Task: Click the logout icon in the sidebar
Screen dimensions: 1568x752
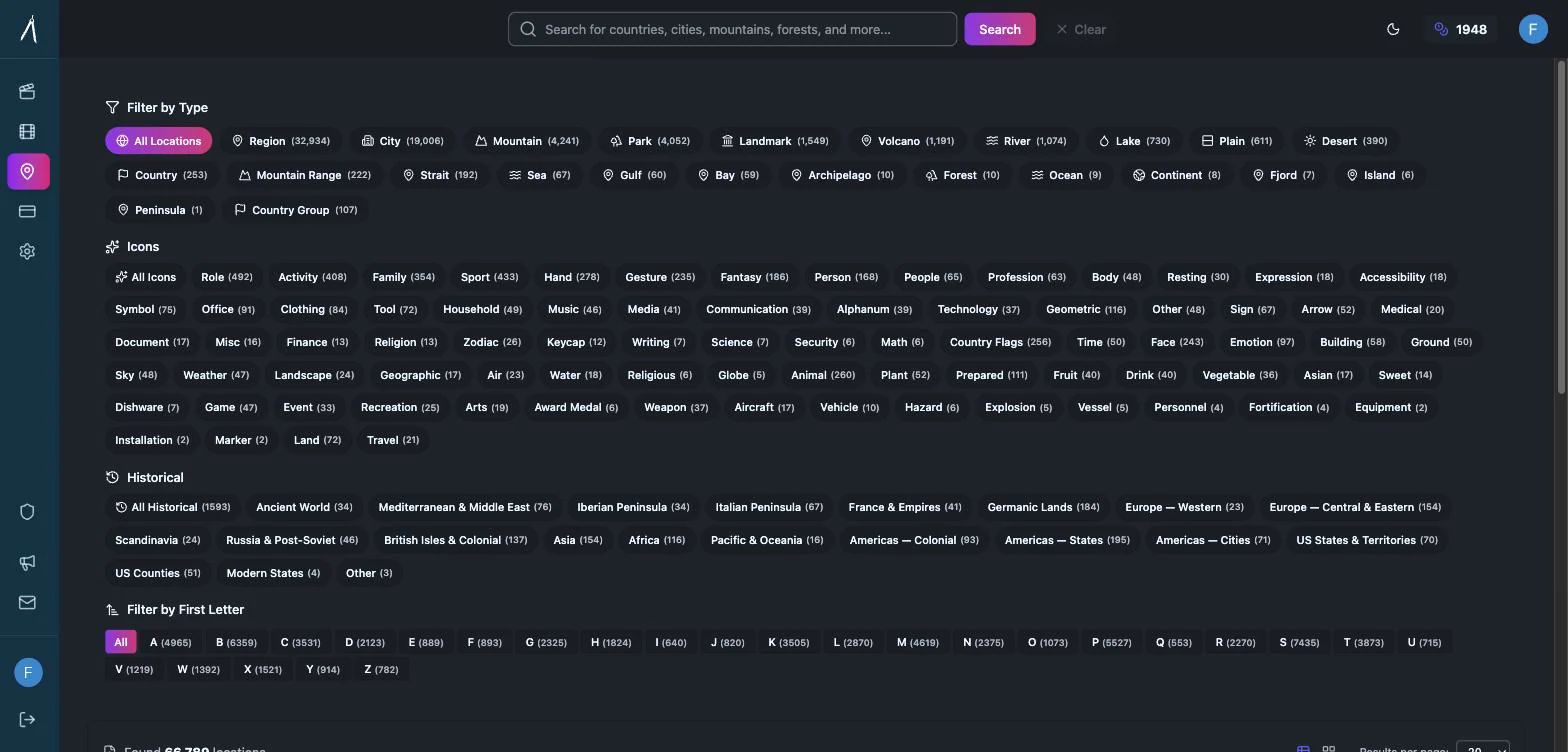Action: 28,719
